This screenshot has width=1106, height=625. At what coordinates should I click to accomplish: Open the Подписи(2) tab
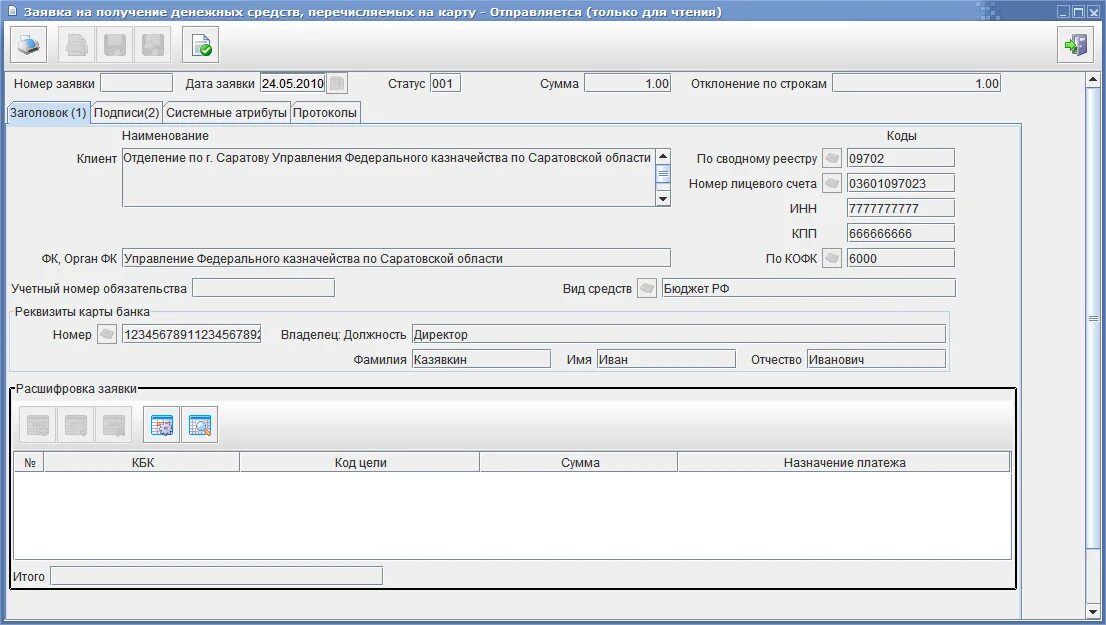[x=126, y=113]
